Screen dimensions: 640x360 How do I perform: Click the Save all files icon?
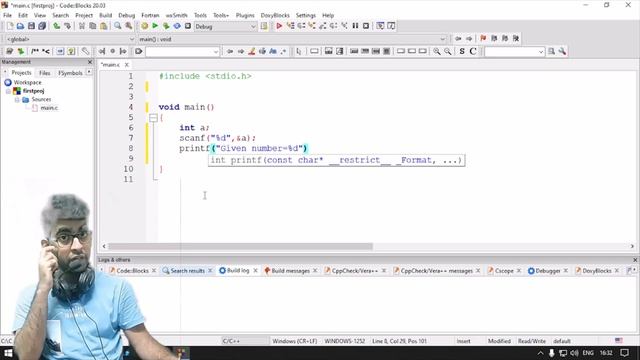click(x=42, y=26)
